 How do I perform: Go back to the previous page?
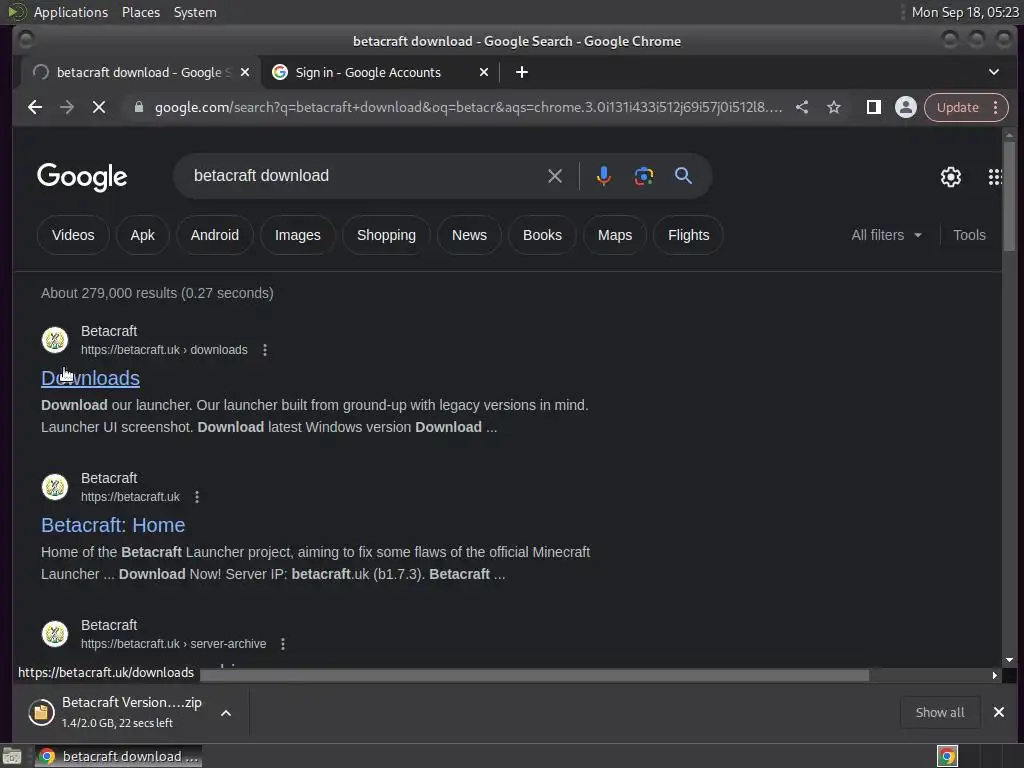pyautogui.click(x=35, y=107)
